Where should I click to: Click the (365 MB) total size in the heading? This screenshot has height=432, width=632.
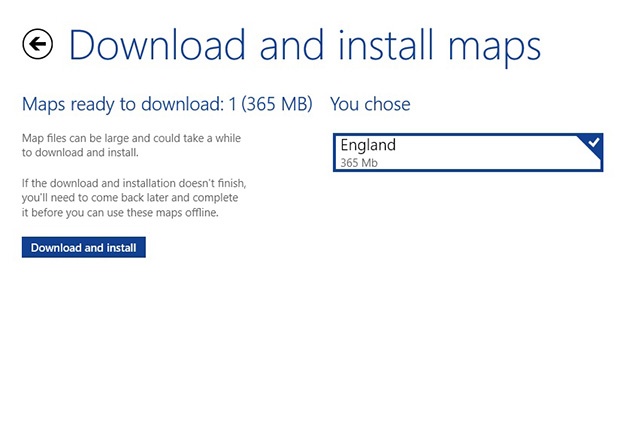[x=277, y=104]
